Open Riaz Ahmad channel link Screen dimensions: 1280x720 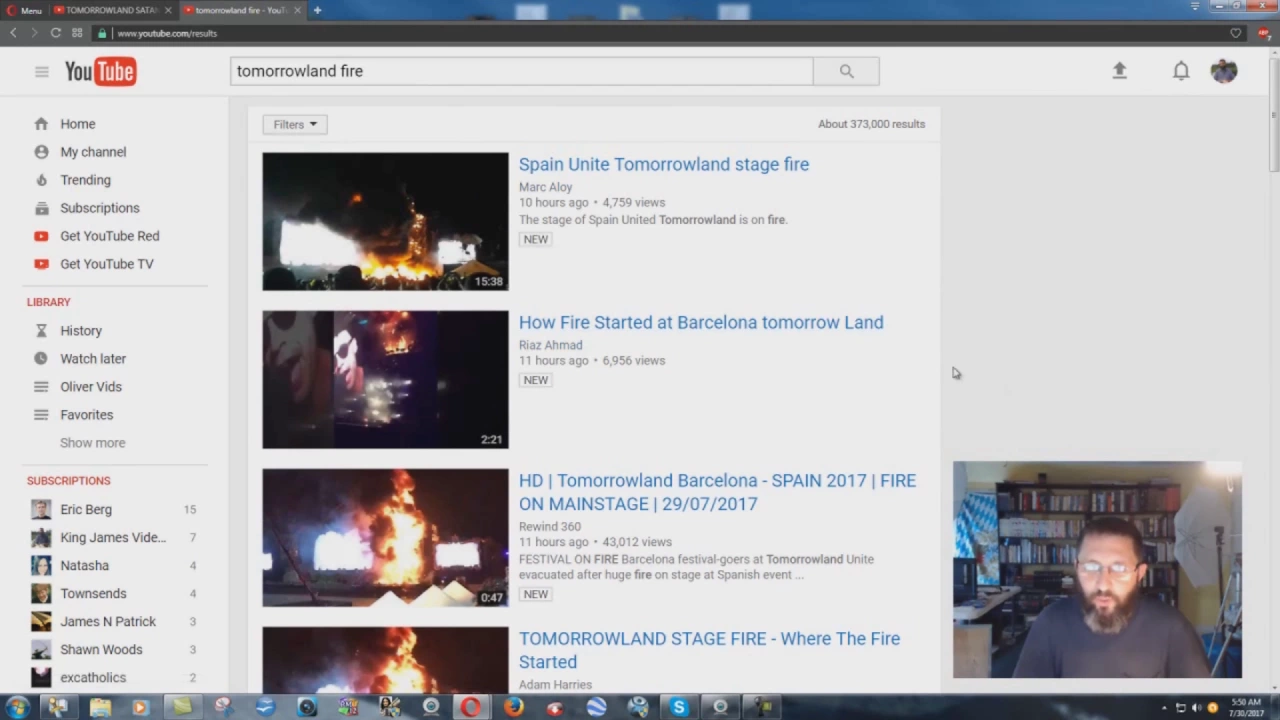coord(550,345)
